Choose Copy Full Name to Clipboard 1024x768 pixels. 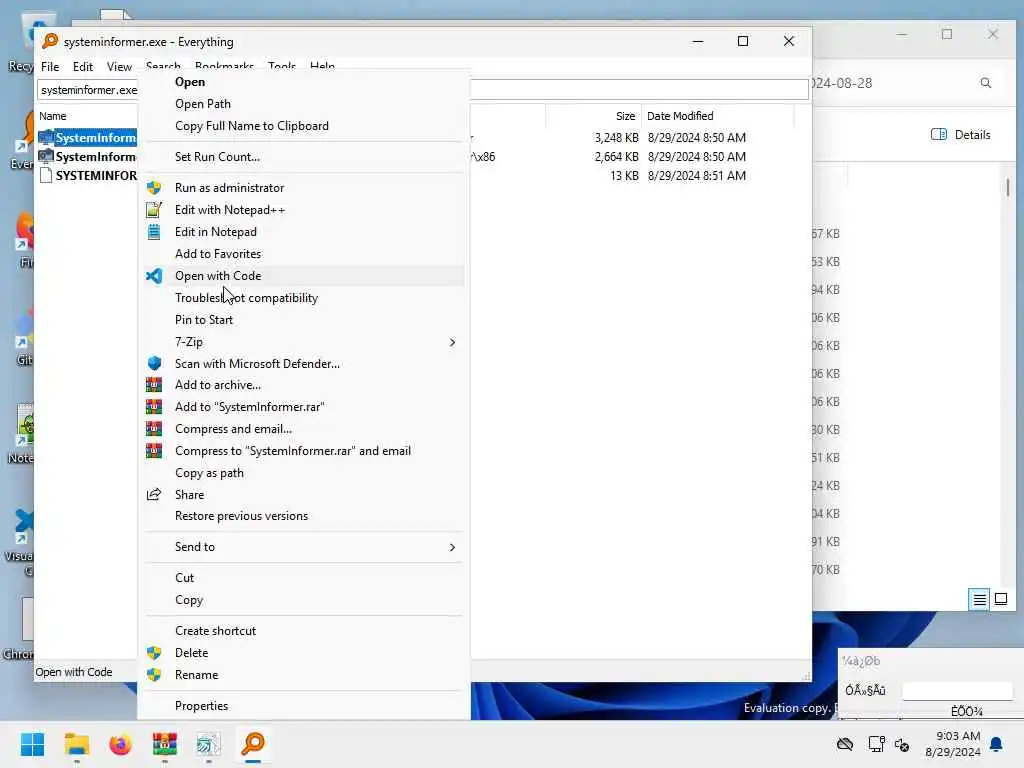click(251, 126)
